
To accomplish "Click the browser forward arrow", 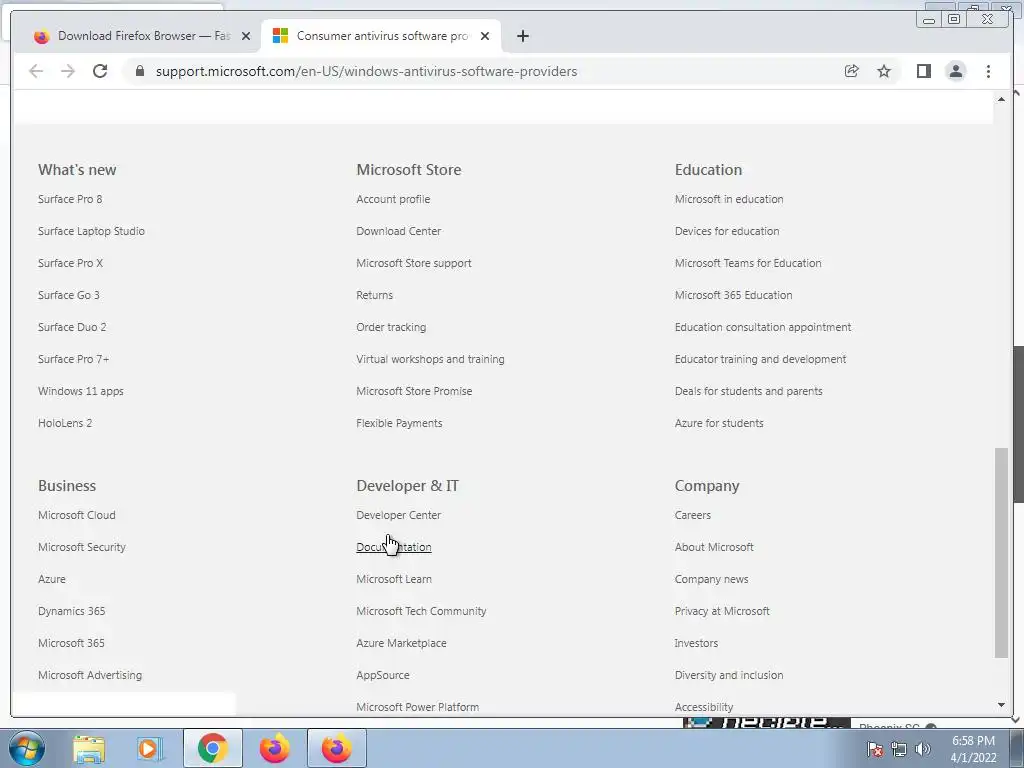I will (68, 71).
